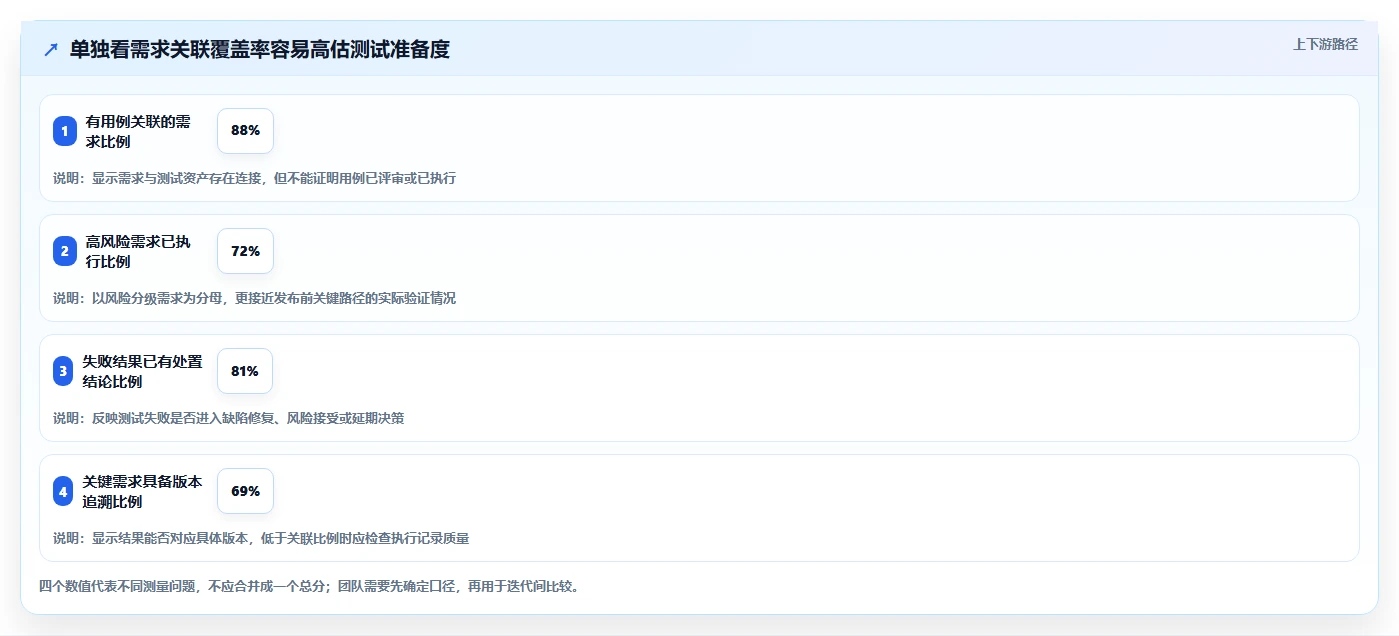Click the footer note 四个数值代表不同测量问题
The height and width of the screenshot is (636, 1399).
(309, 586)
